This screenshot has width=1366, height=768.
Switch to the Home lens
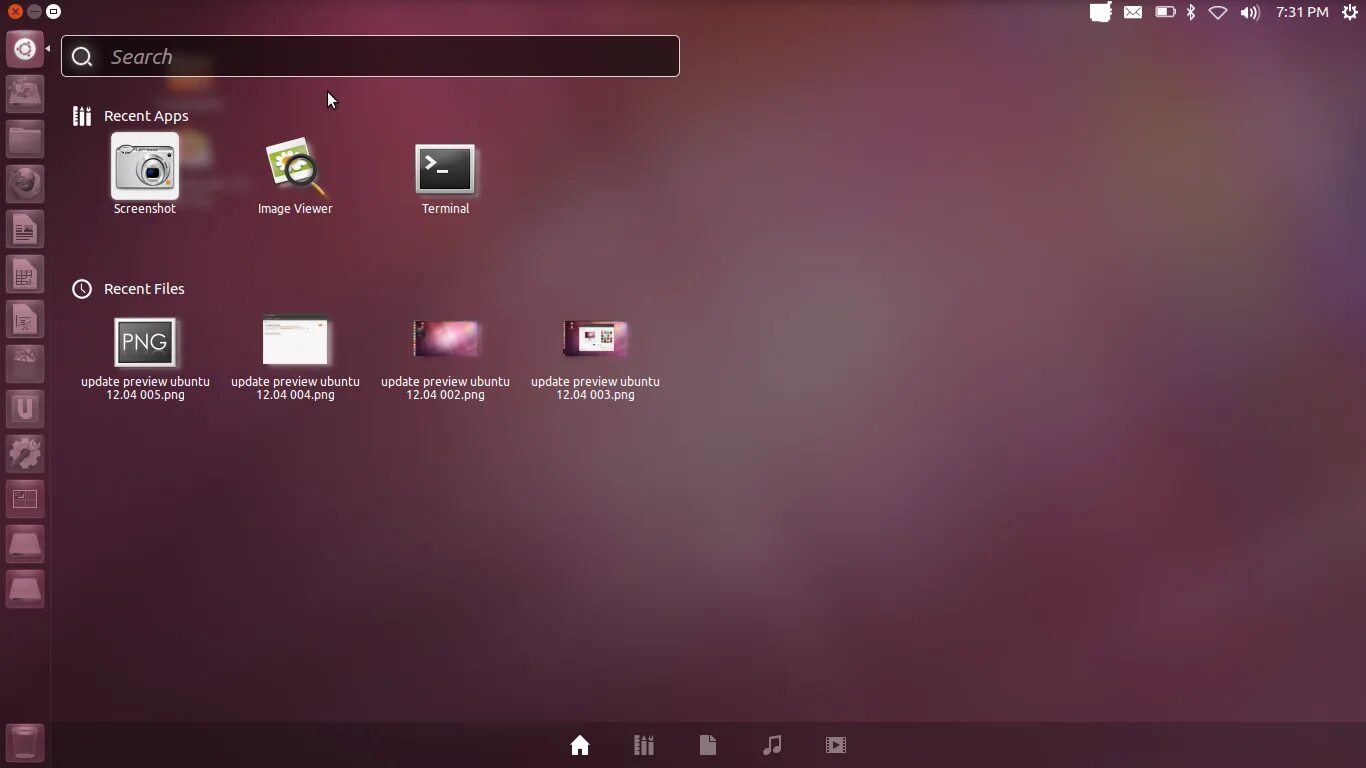(580, 745)
